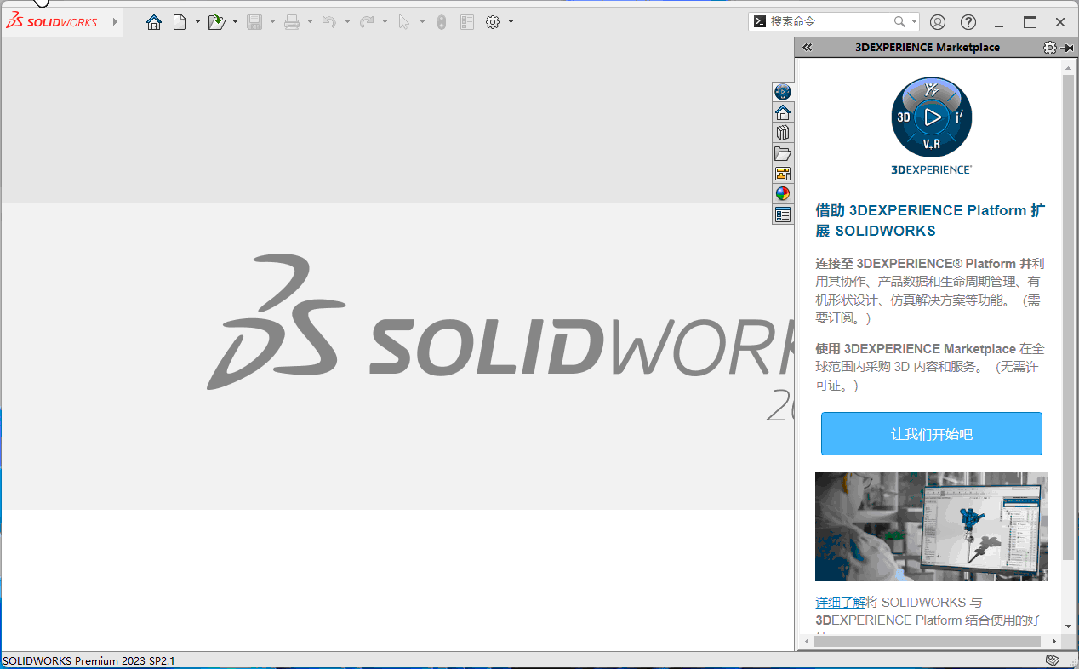This screenshot has width=1079, height=669.
Task: Expand the menu arrow beside SOLIDWORKS logo
Action: (115, 22)
